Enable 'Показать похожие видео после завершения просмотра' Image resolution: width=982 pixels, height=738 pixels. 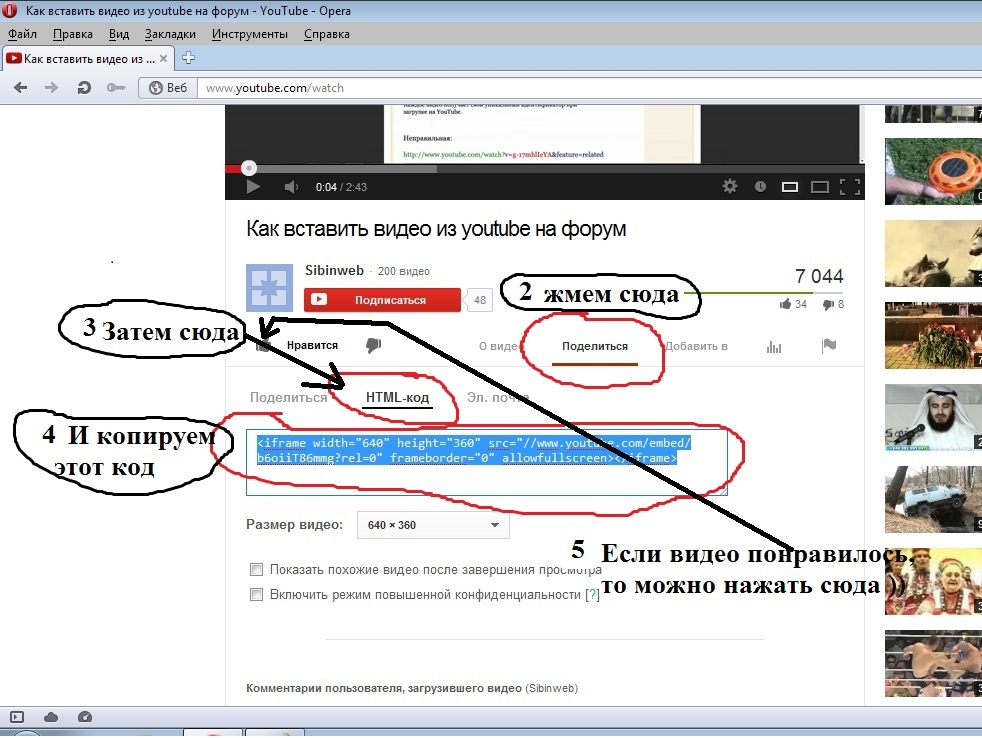point(256,569)
